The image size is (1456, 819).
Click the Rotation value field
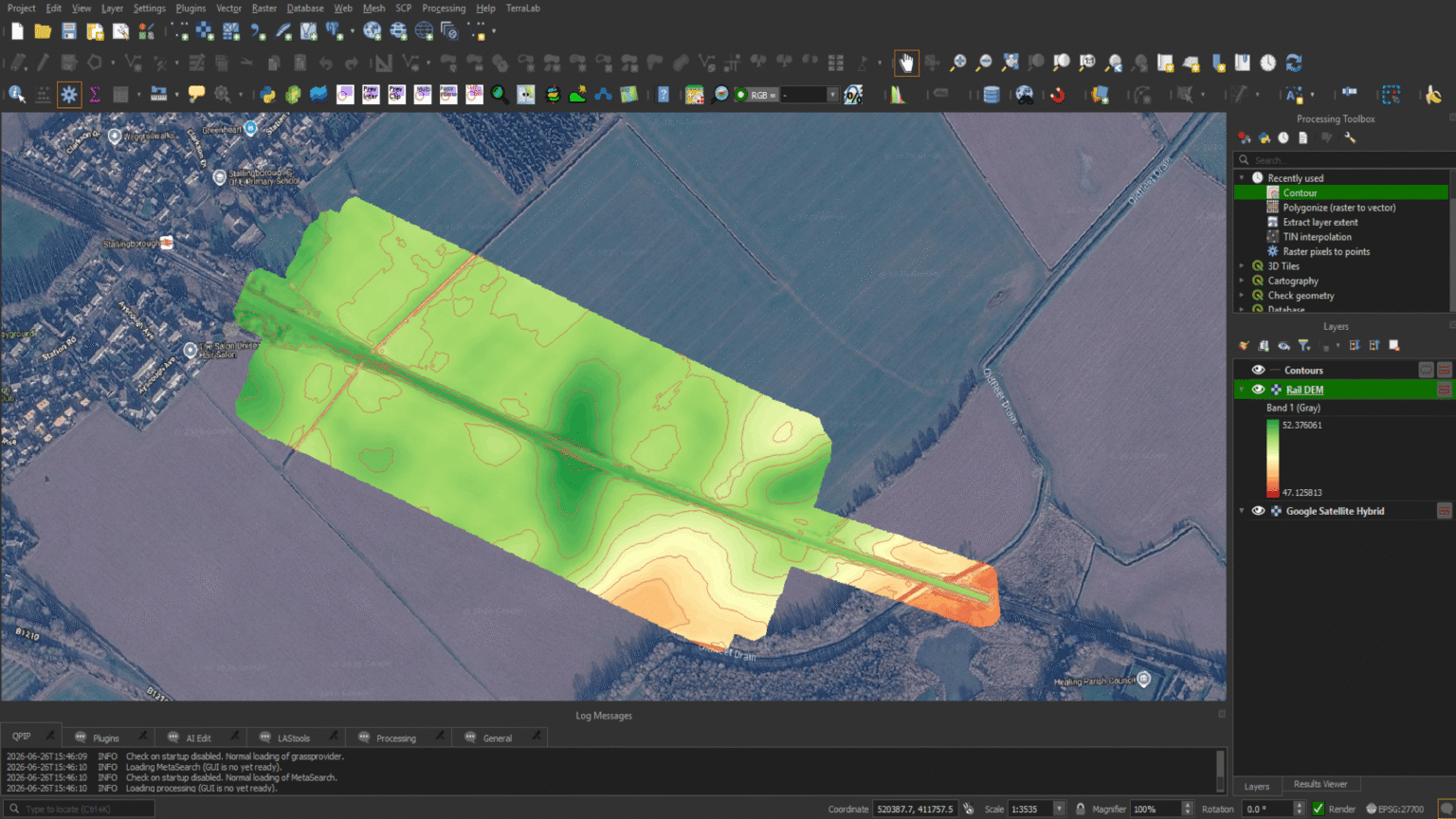point(1268,809)
